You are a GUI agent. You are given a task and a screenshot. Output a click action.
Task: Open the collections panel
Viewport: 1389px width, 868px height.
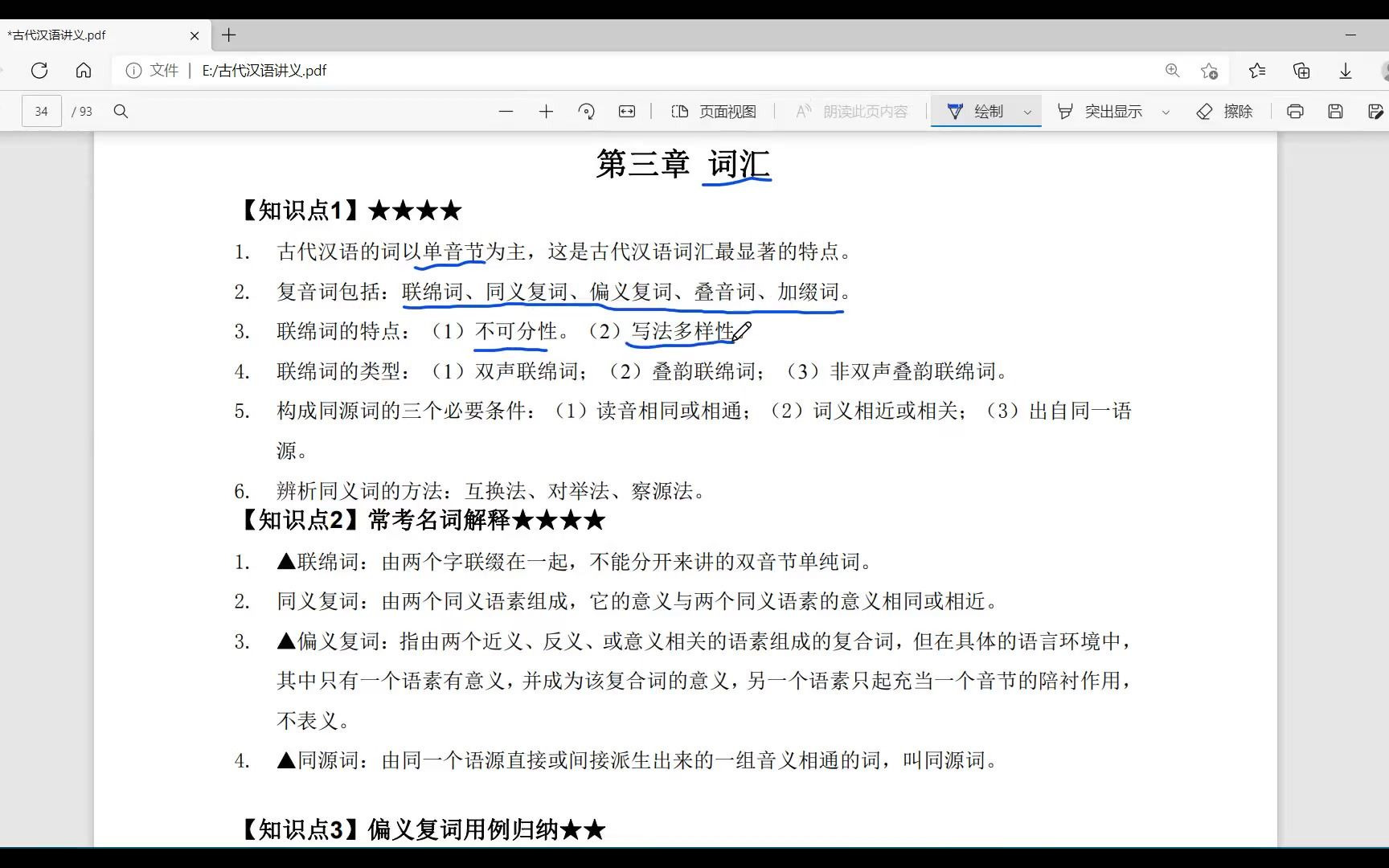click(1301, 71)
